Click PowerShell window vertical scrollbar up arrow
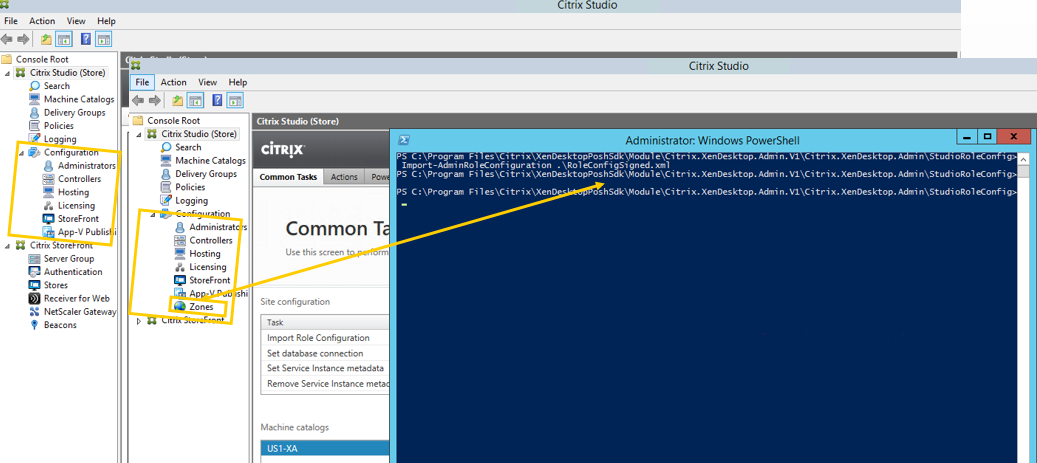1037x463 pixels. pos(1023,159)
